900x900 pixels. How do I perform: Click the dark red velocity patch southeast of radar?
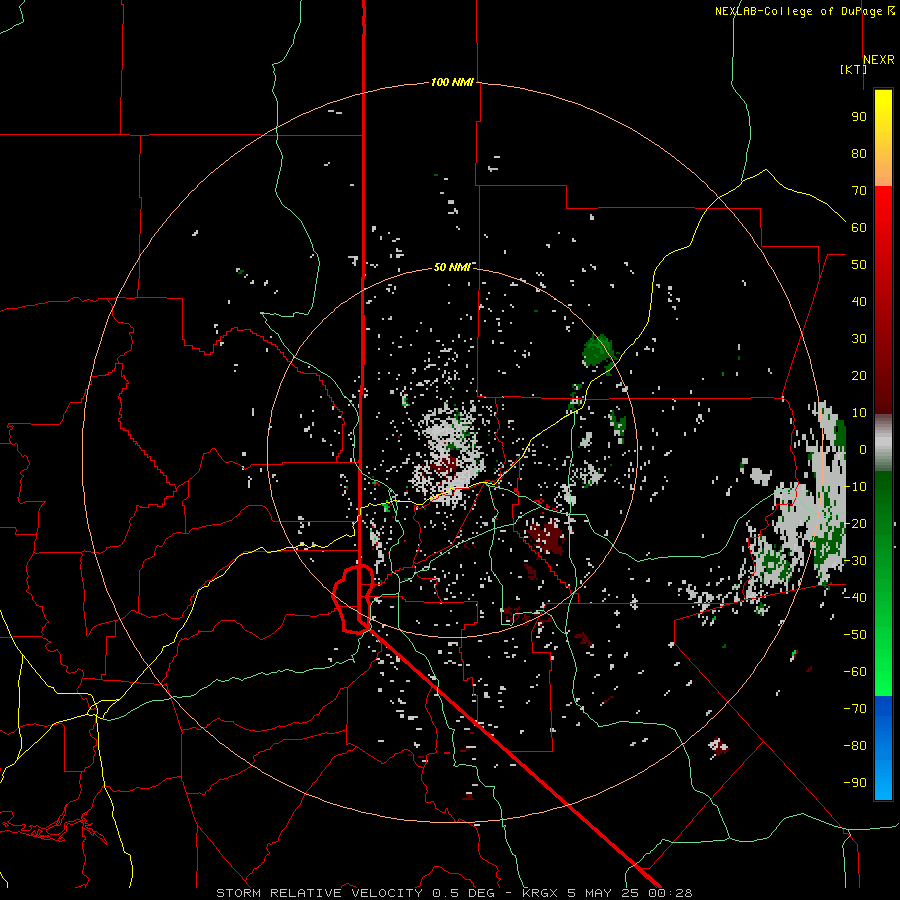(546, 537)
